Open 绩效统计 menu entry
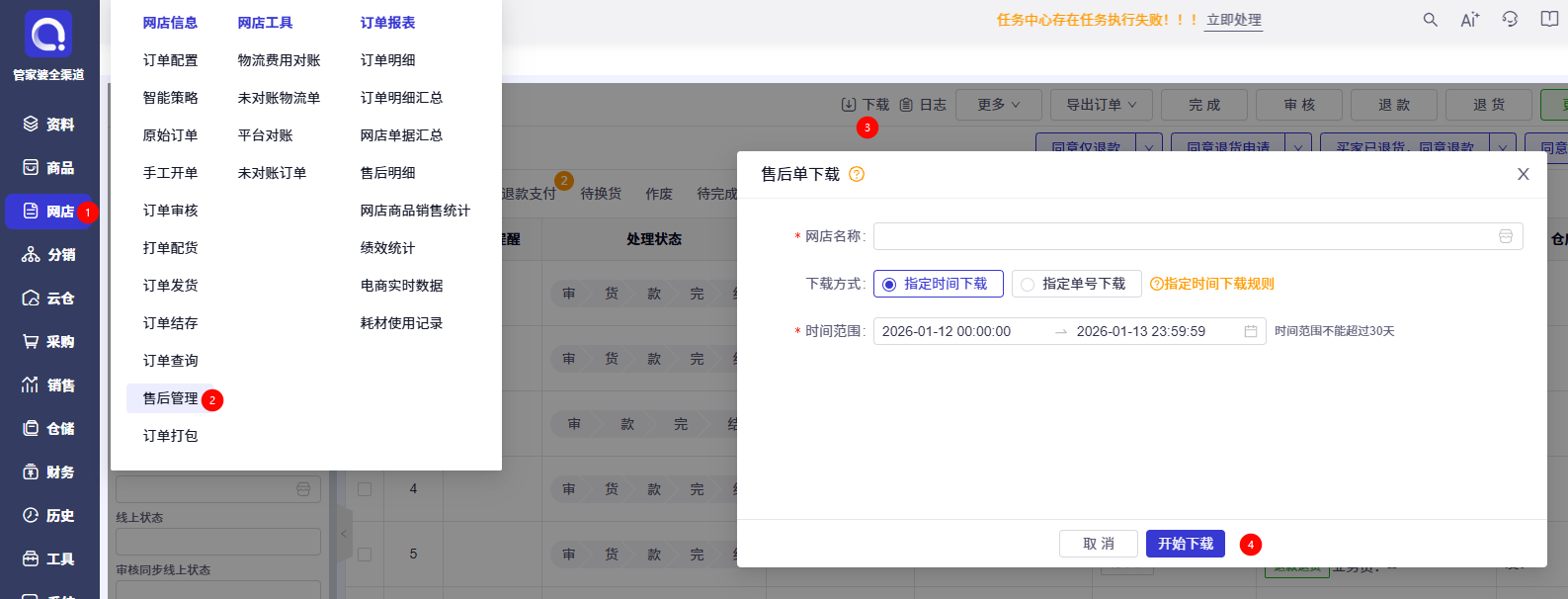This screenshot has height=599, width=1568. click(387, 248)
